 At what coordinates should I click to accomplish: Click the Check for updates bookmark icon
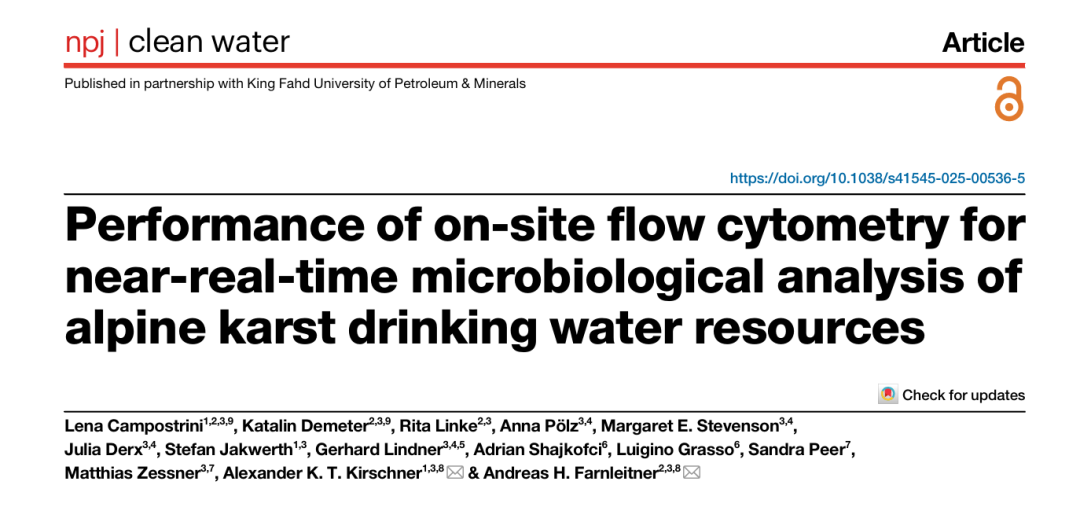(888, 395)
